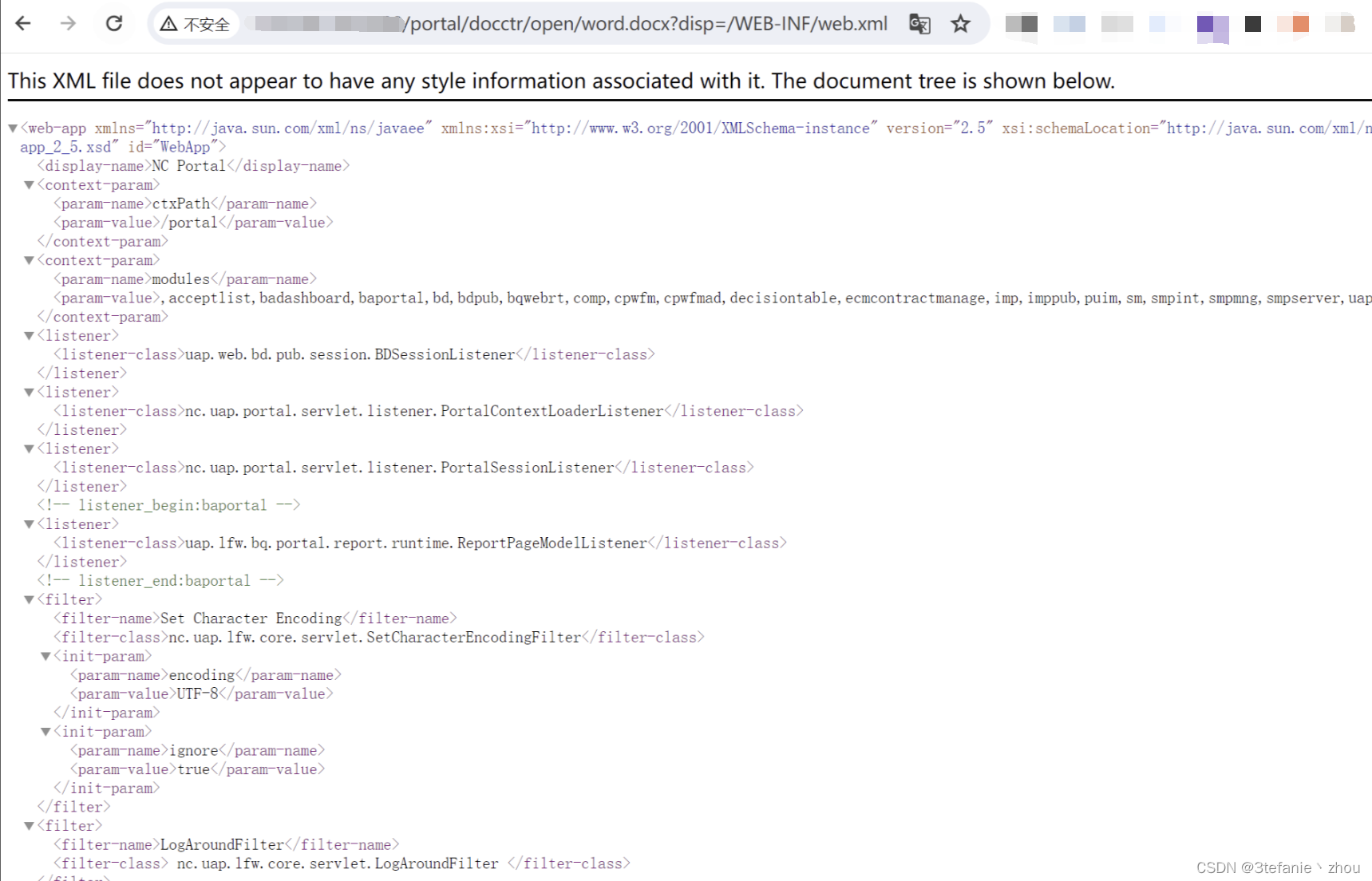Select the display-name NC Portal text
Screen dimensions: 1372x881
pos(189,166)
